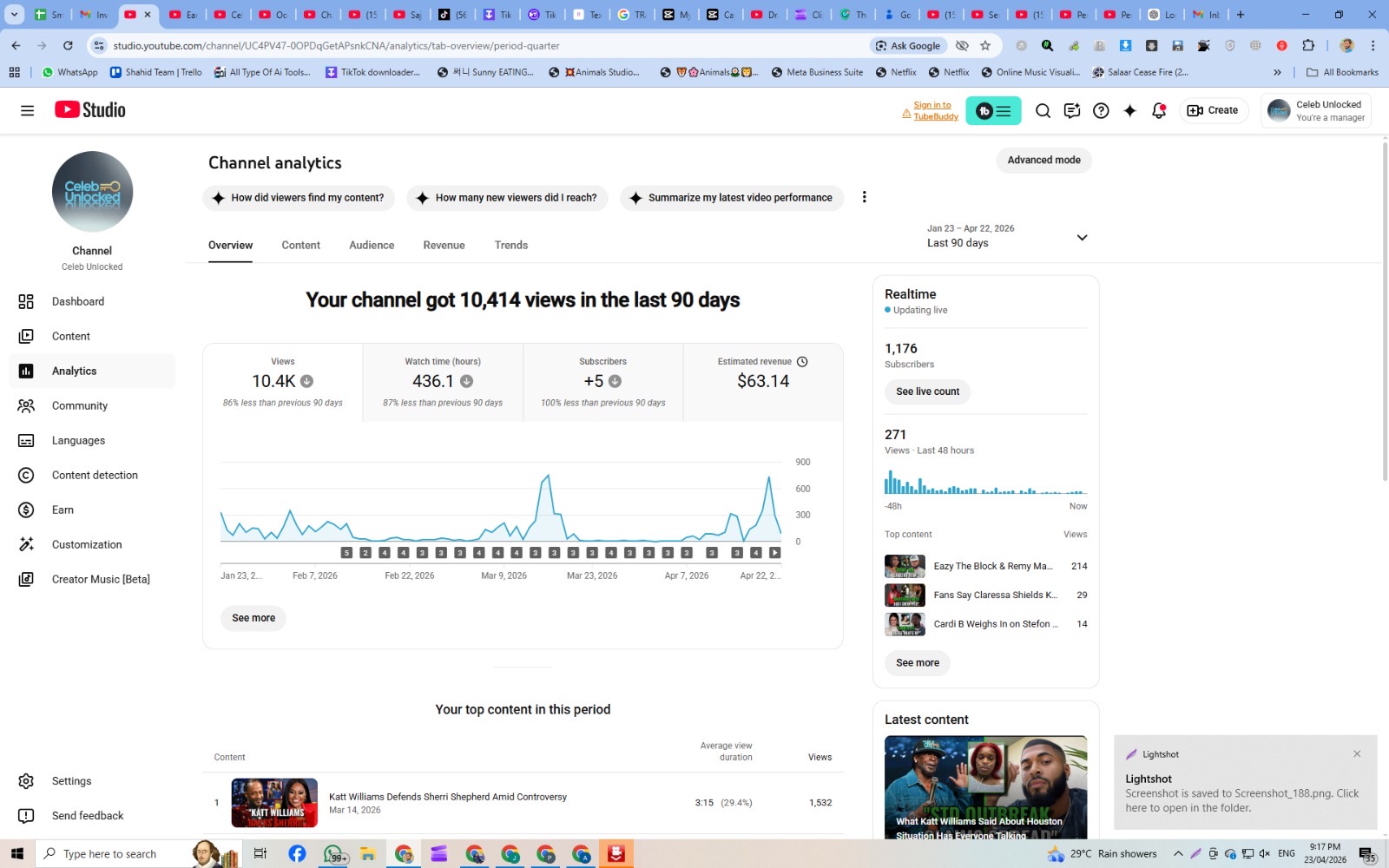Open Fans Say Claressa Shields realtime video
The width and height of the screenshot is (1389, 868).
tap(985, 595)
